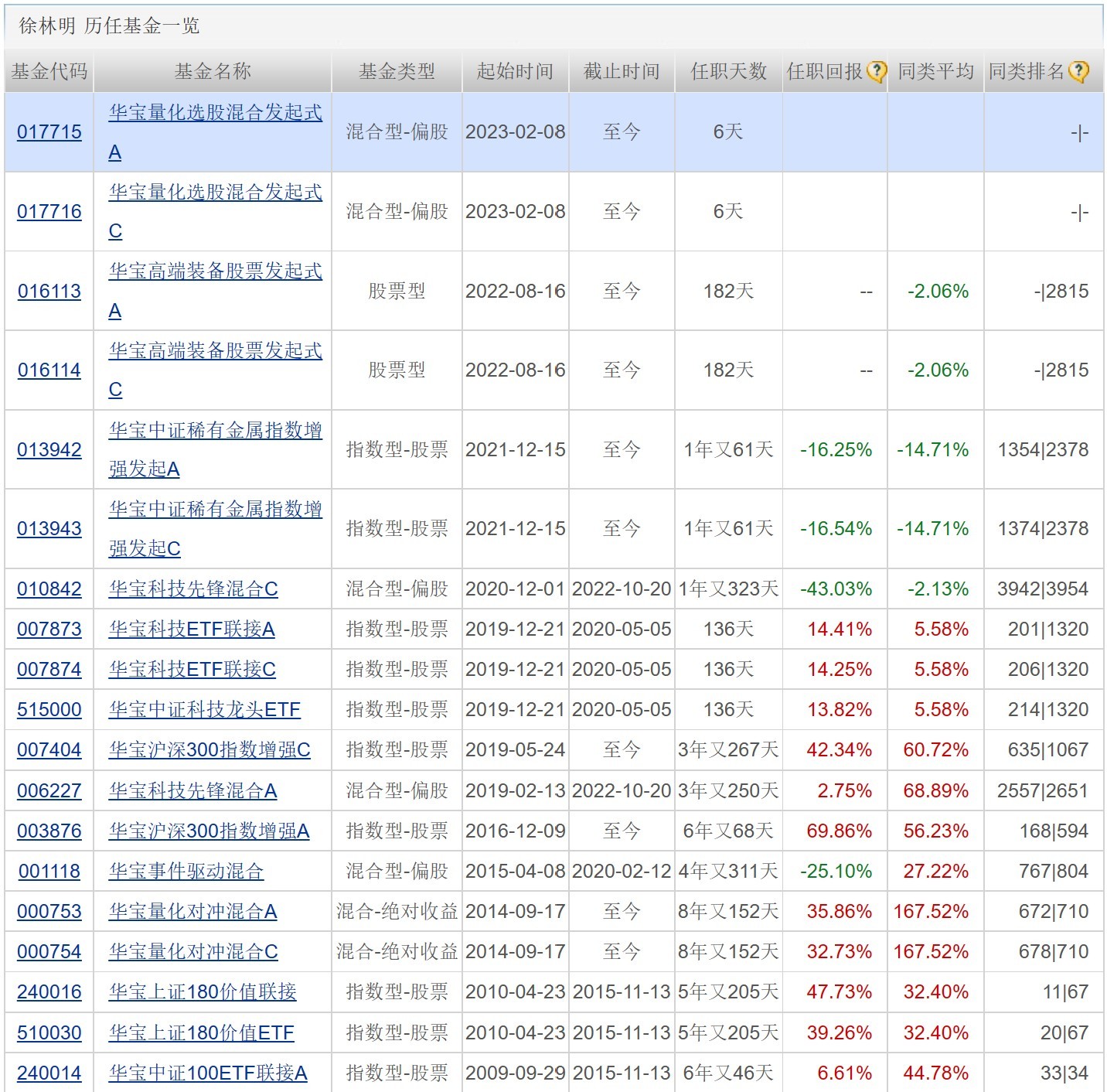Image resolution: width=1107 pixels, height=1092 pixels.
Task: Click the ranking cell 3942|3954
Action: coord(1043,589)
